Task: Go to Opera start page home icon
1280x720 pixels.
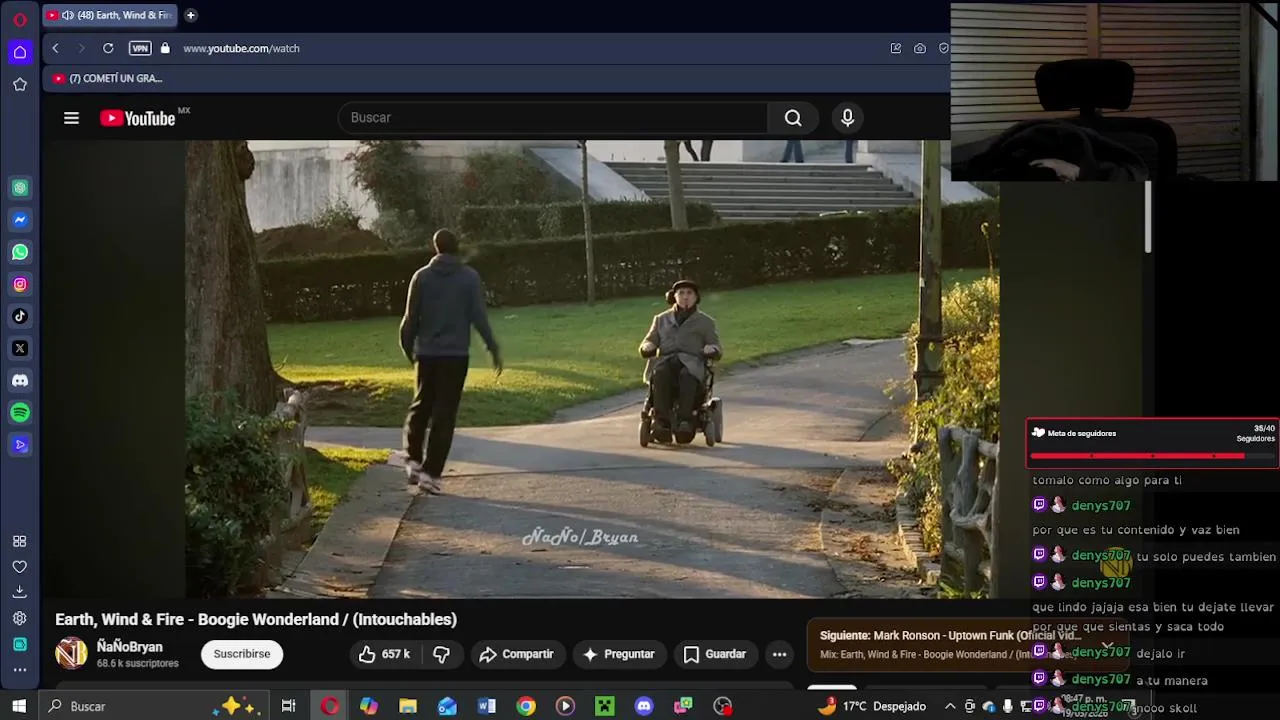Action: tap(19, 52)
